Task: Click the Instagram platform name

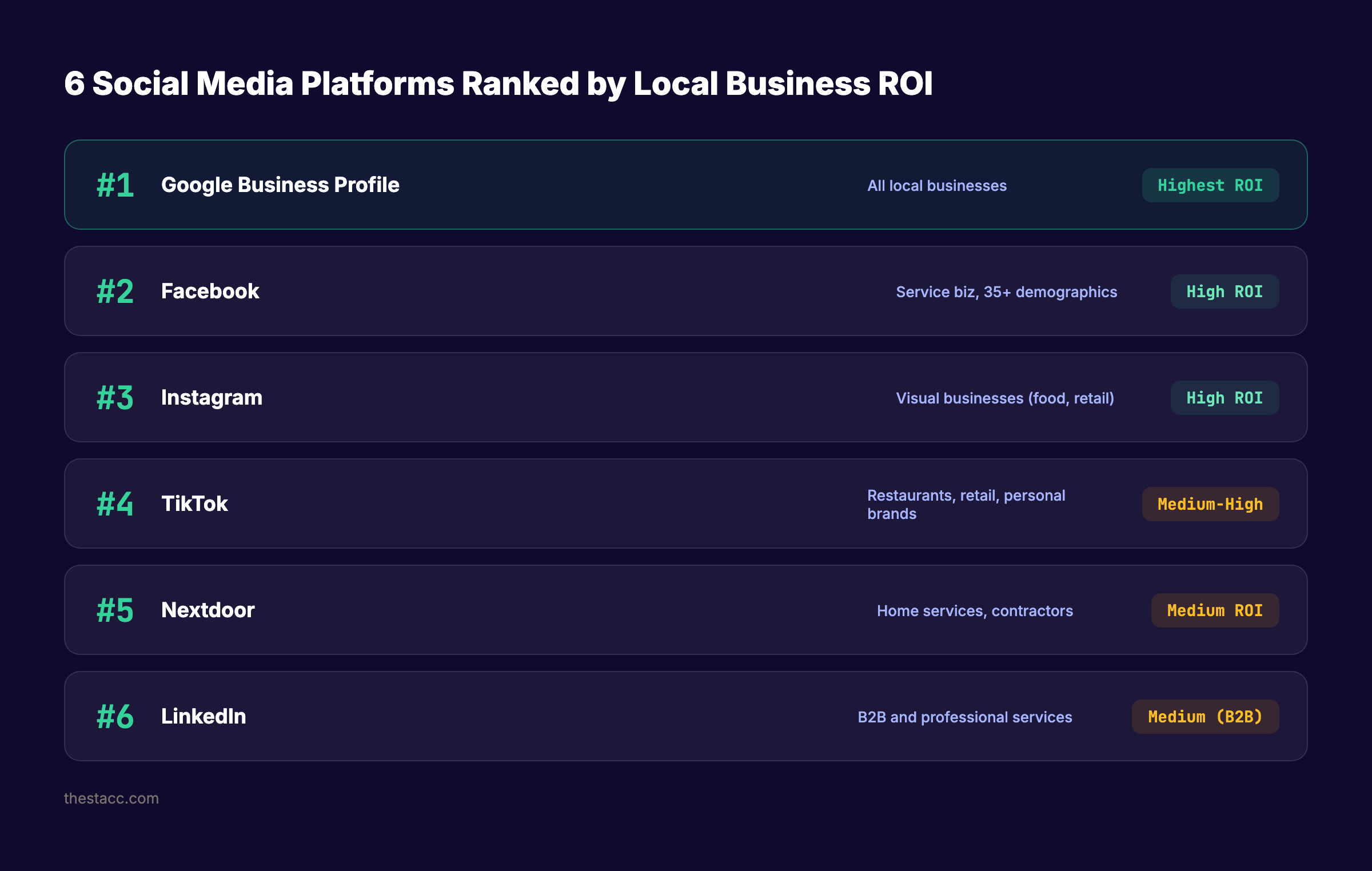Action: coord(212,397)
